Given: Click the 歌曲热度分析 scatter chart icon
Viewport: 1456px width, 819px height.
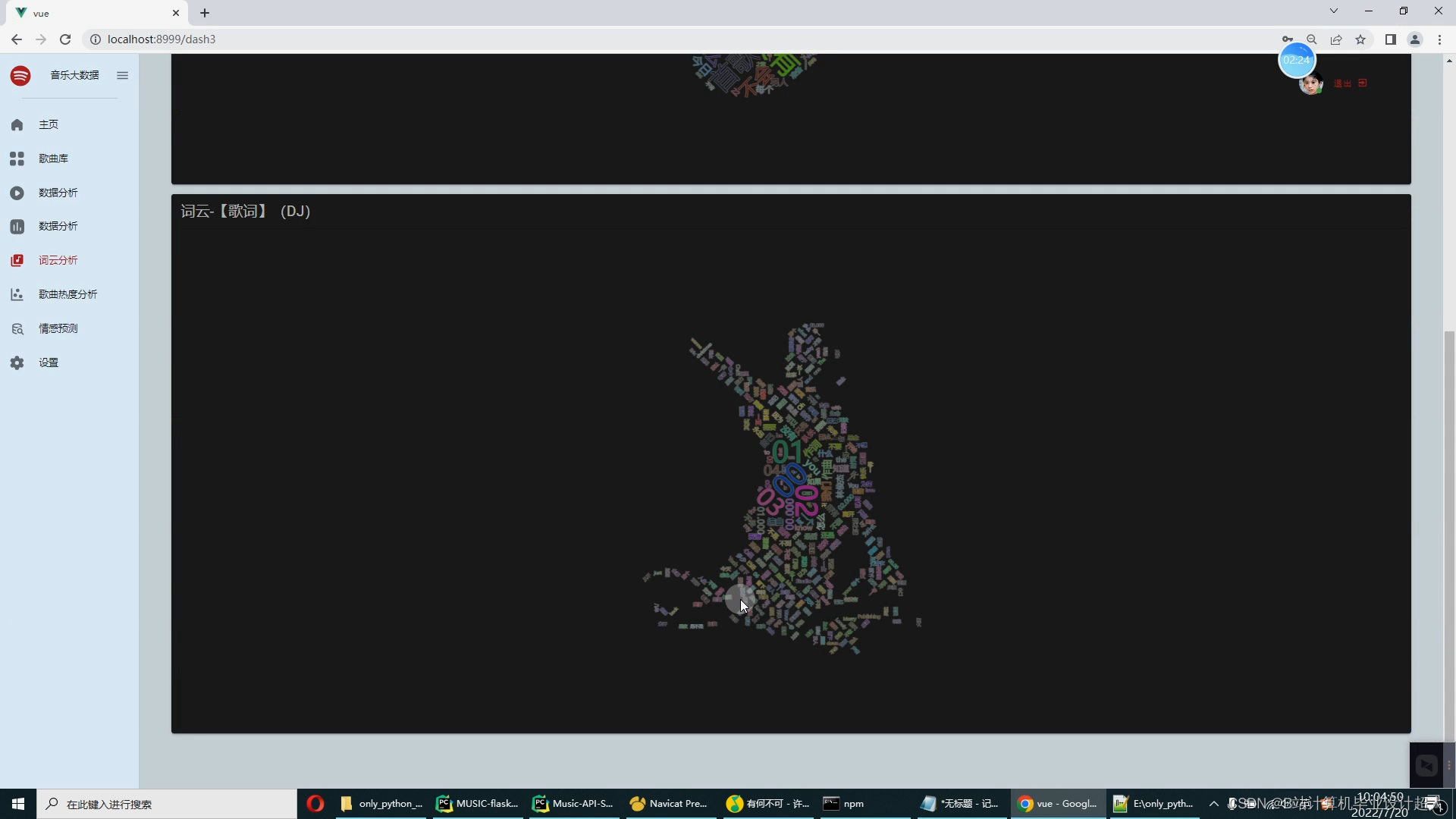Looking at the screenshot, I should click(17, 294).
